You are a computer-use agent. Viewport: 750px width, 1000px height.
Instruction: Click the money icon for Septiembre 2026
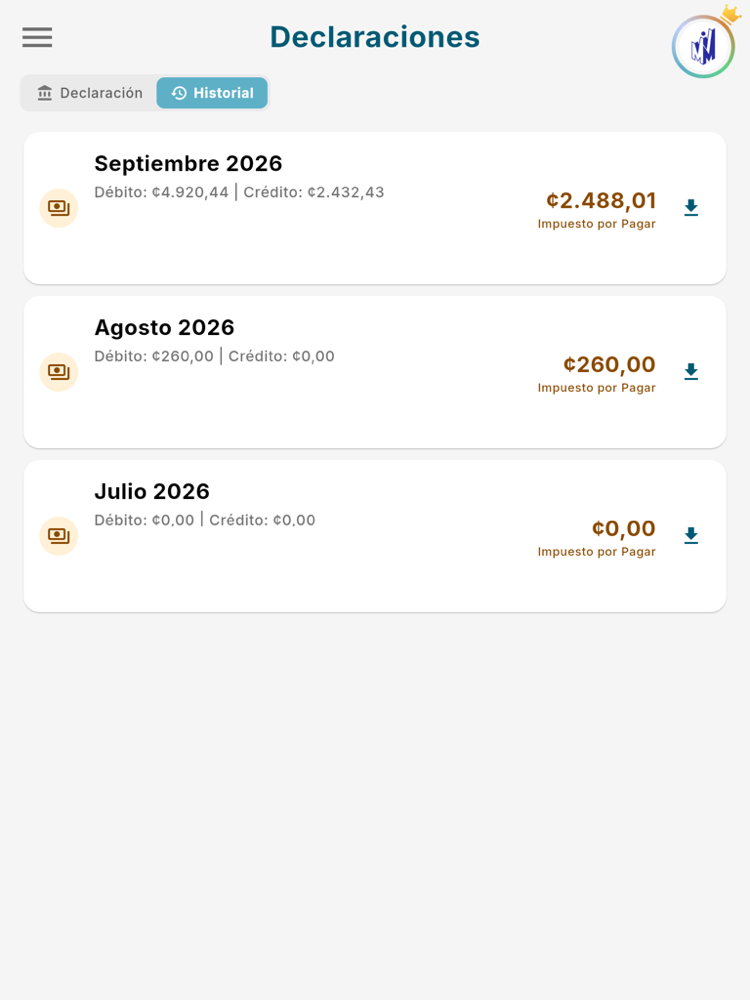tap(59, 208)
